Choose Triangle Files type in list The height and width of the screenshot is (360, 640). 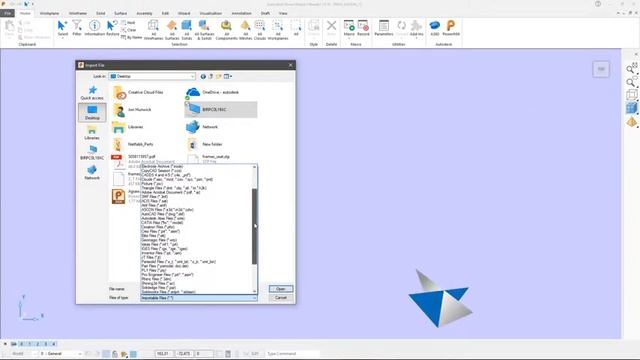(x=173, y=188)
